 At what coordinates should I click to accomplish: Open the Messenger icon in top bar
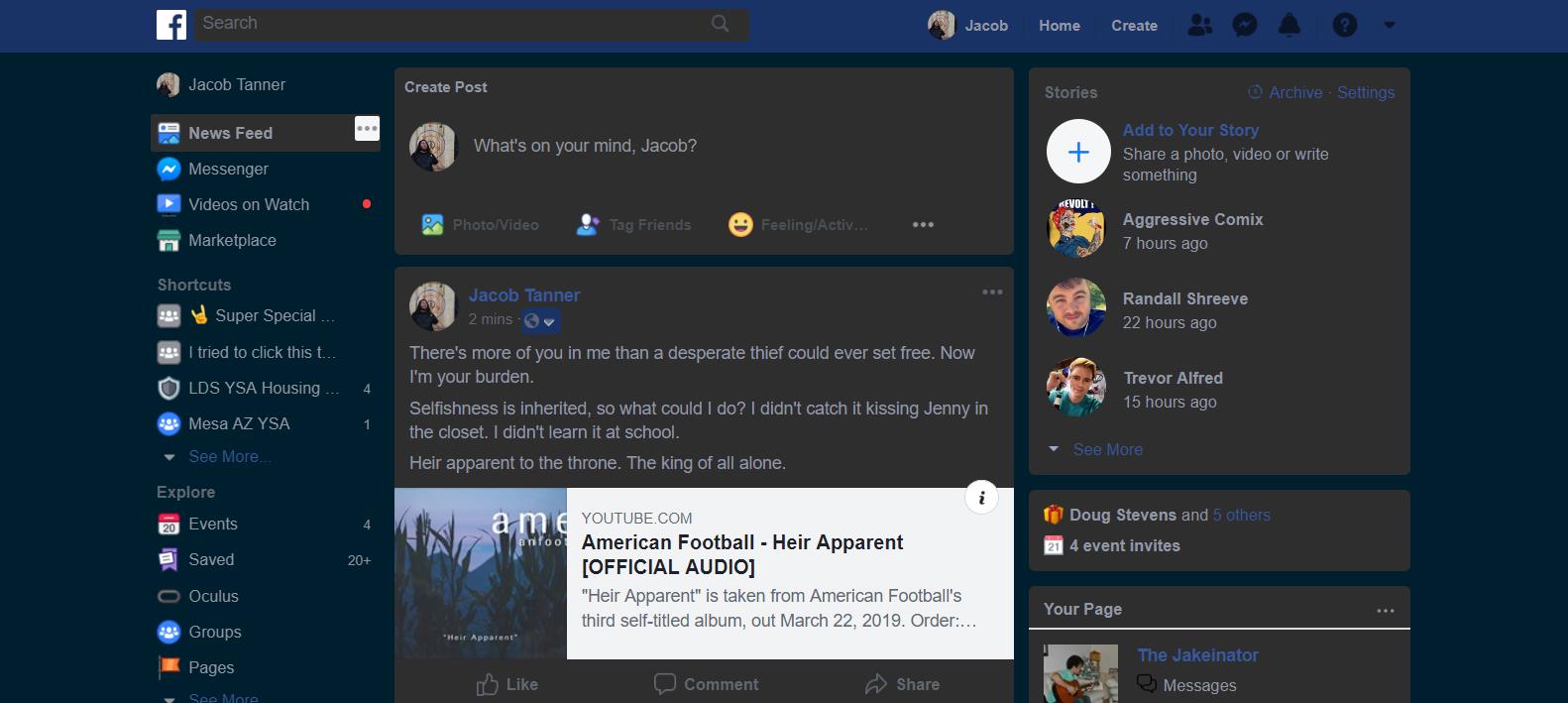coord(1245,25)
